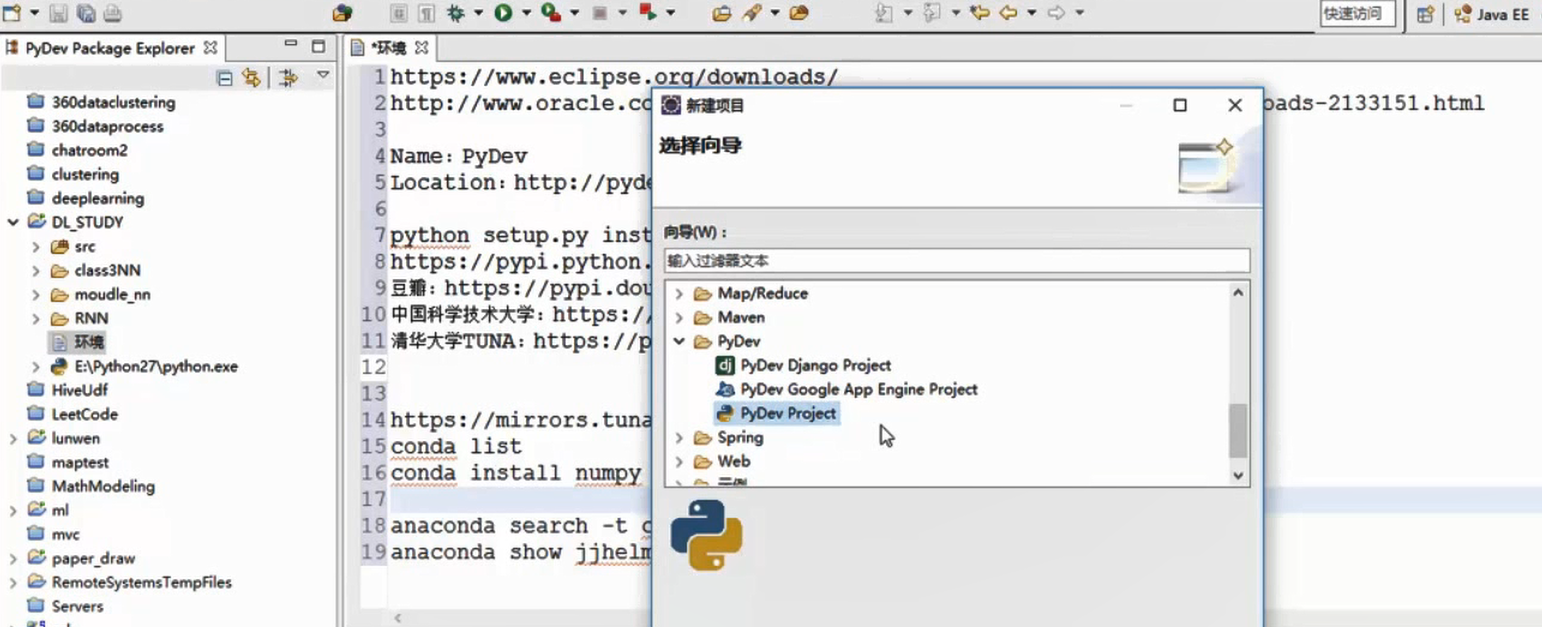Collapse the DL_STUDY project
Screen dimensions: 1542x627
click(13, 222)
